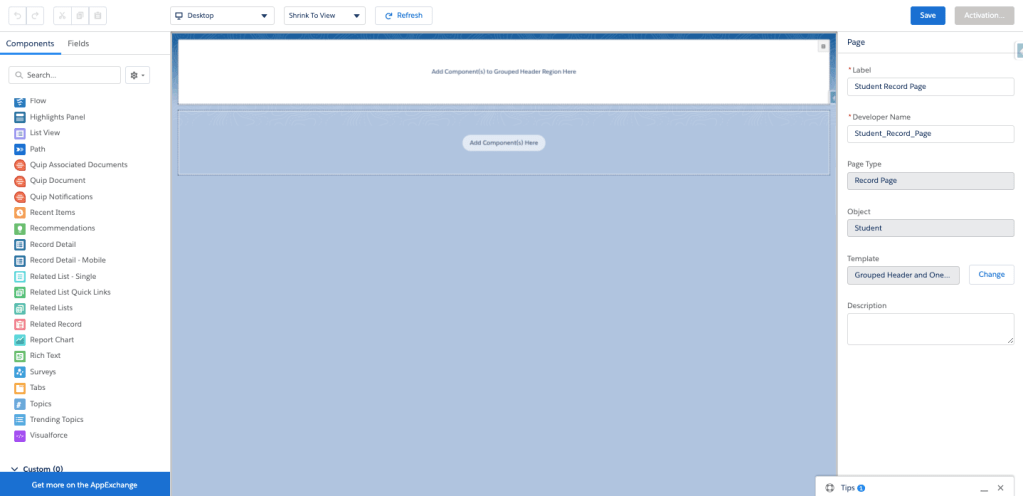
Task: Choose the Visualforce component
Action: [x=49, y=435]
